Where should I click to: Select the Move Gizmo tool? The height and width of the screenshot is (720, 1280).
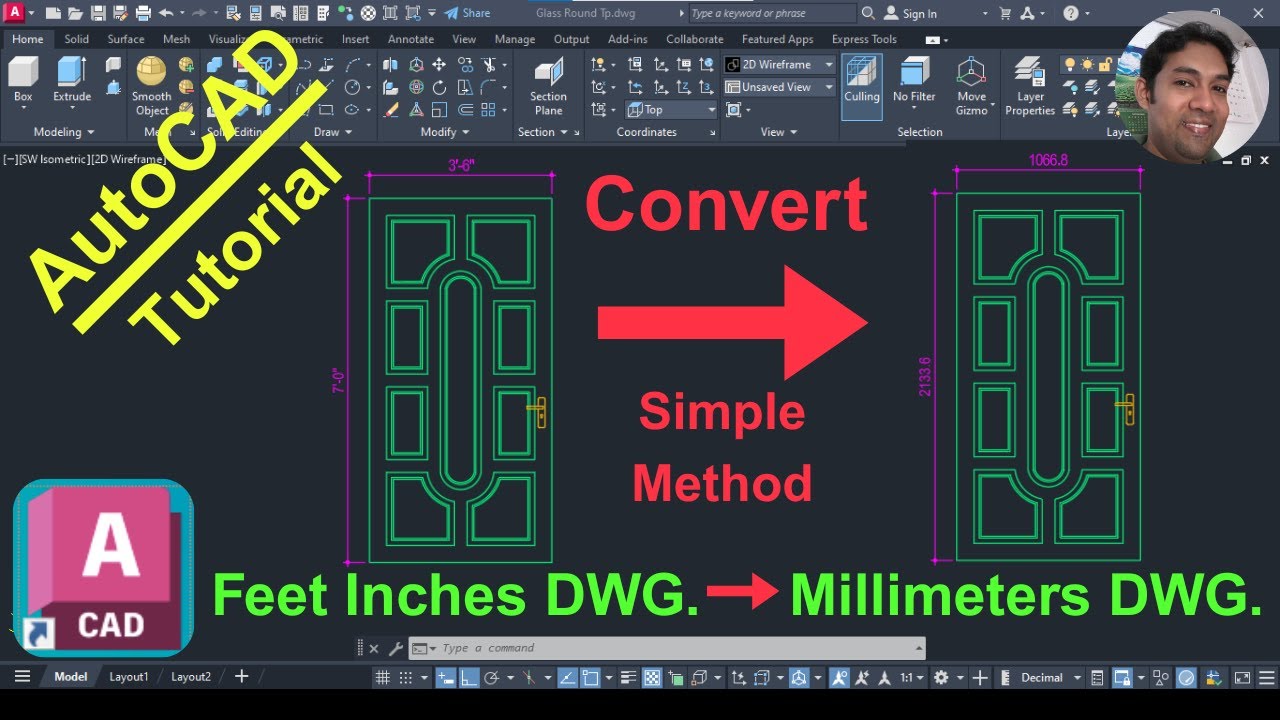(x=971, y=86)
